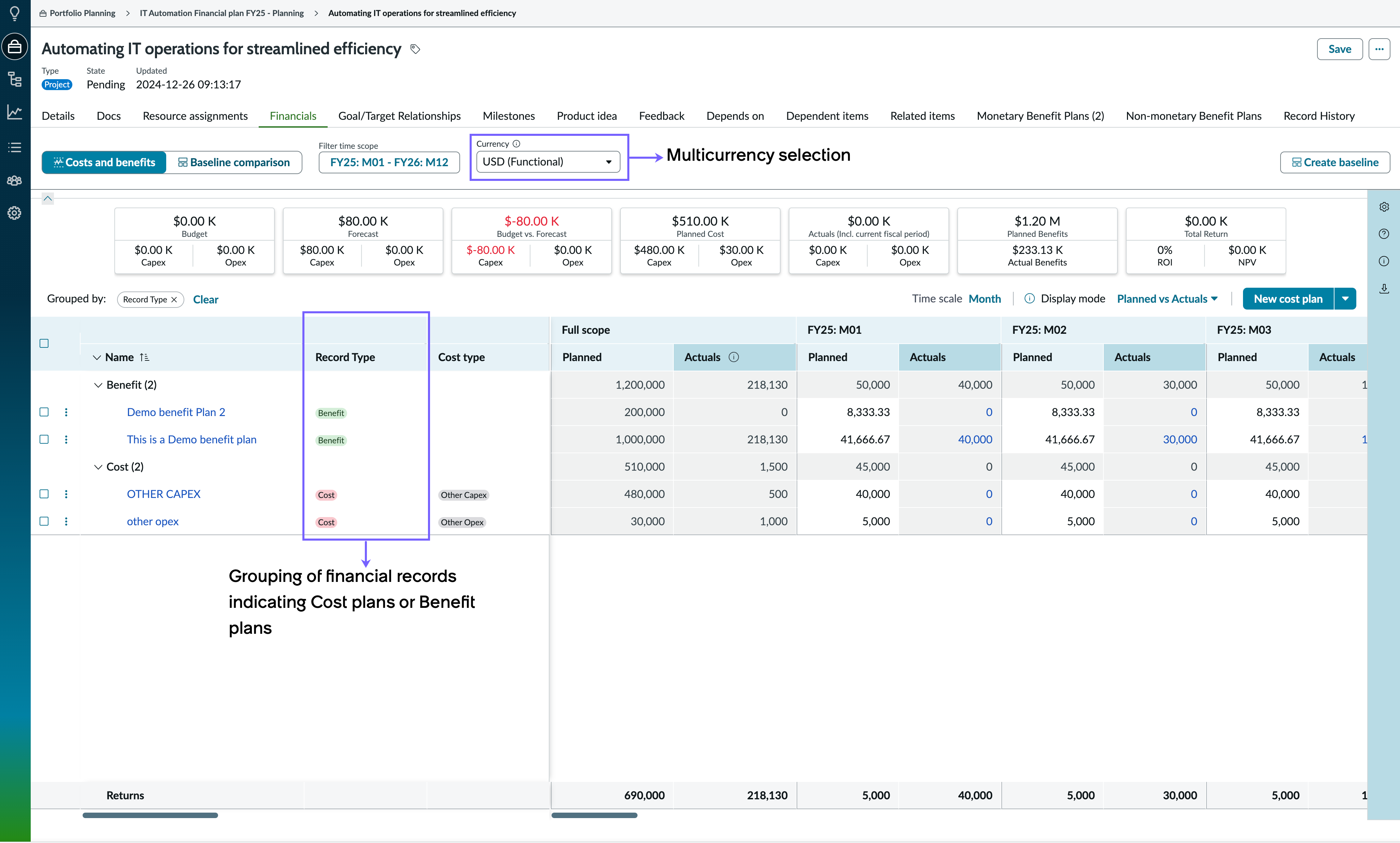Open the settings gear in left sidebar
The height and width of the screenshot is (843, 1400).
pos(15,213)
